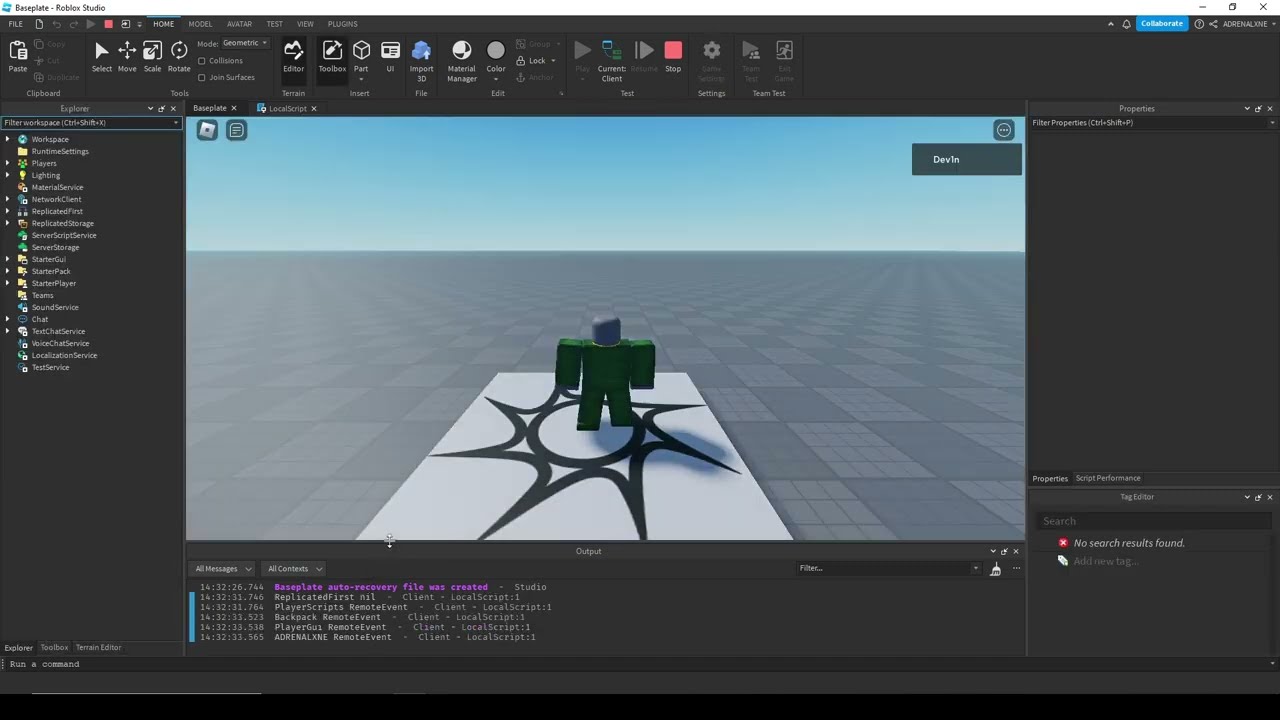Viewport: 1280px width, 720px height.
Task: Collapse the ribbon with the up arrow
Action: coord(1110,24)
